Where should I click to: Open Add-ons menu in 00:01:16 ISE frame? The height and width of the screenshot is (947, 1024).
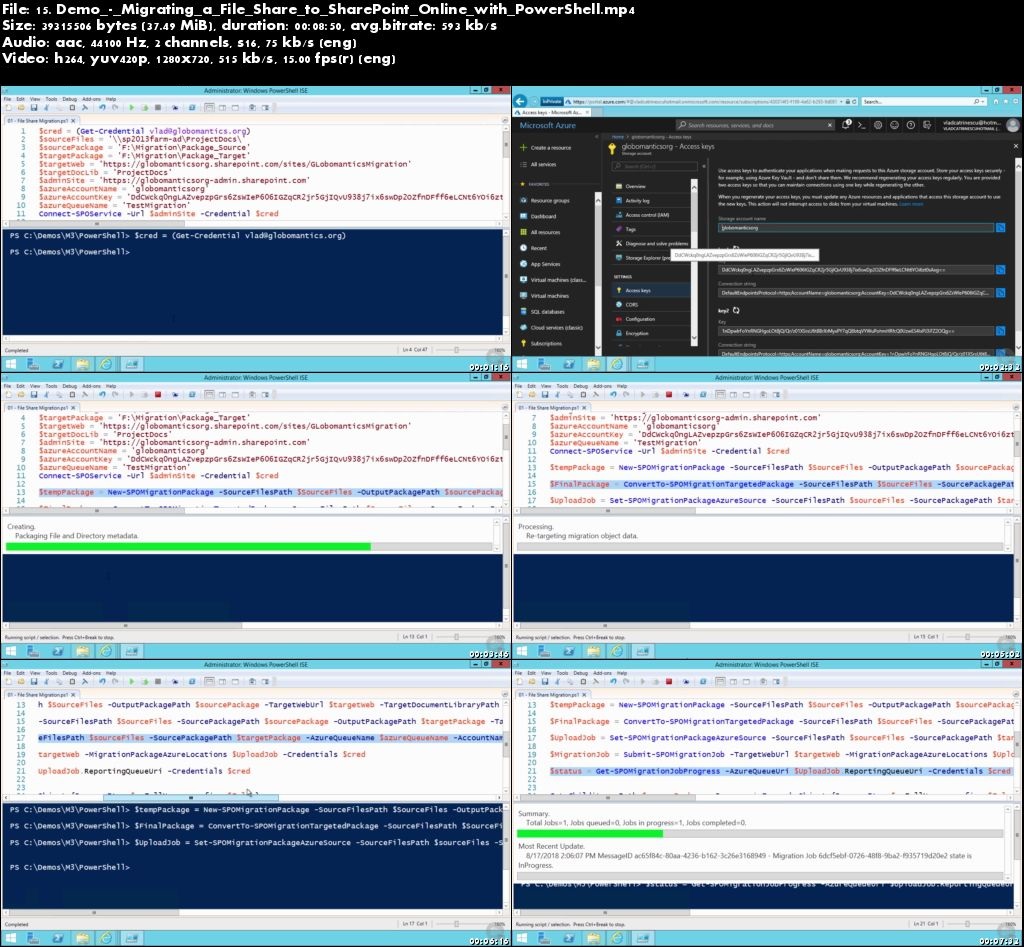pos(91,99)
